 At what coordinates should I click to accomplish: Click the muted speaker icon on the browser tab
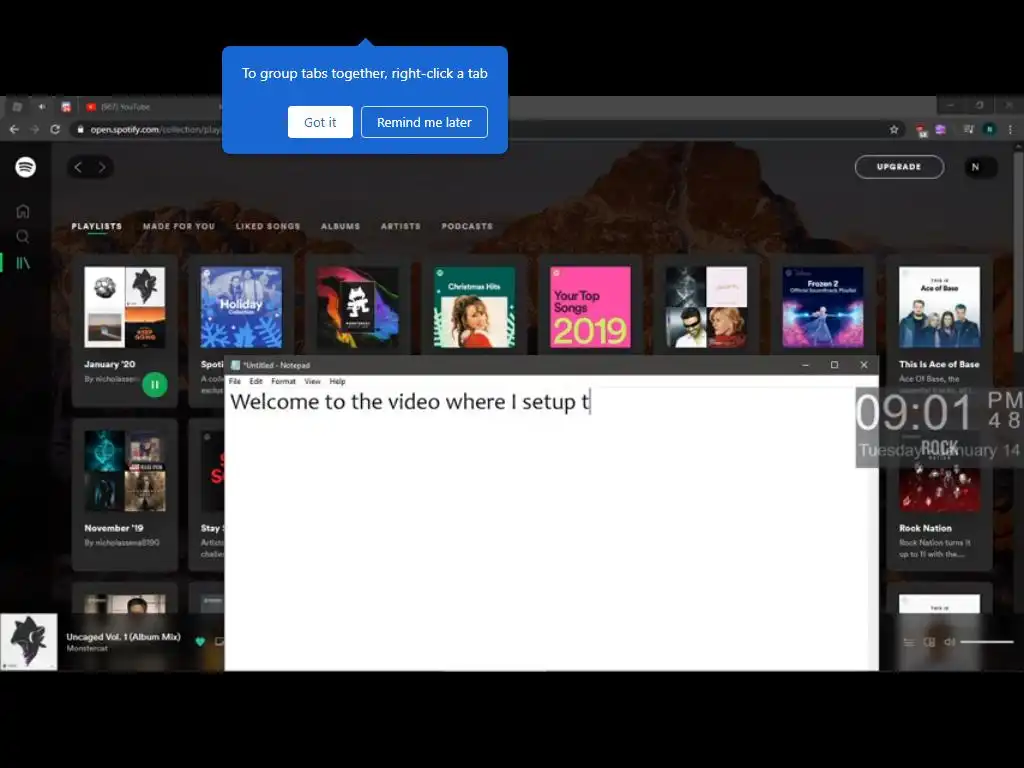(42, 106)
